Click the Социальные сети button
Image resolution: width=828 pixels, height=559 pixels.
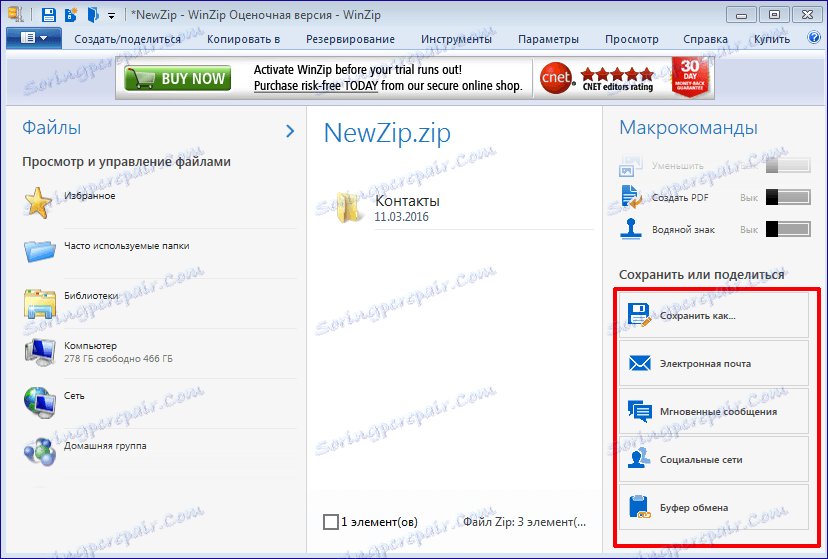[713, 459]
